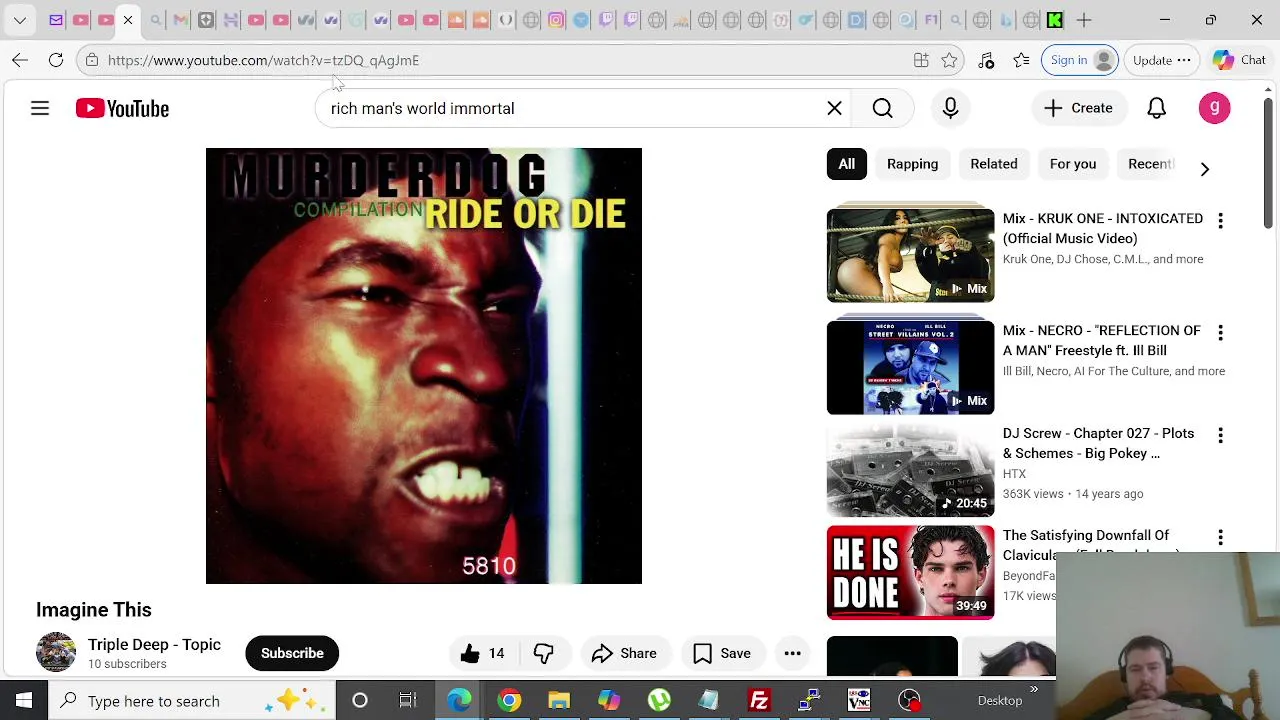The height and width of the screenshot is (720, 1280).
Task: Open the Triple Deep channel avatar
Action: 56,652
